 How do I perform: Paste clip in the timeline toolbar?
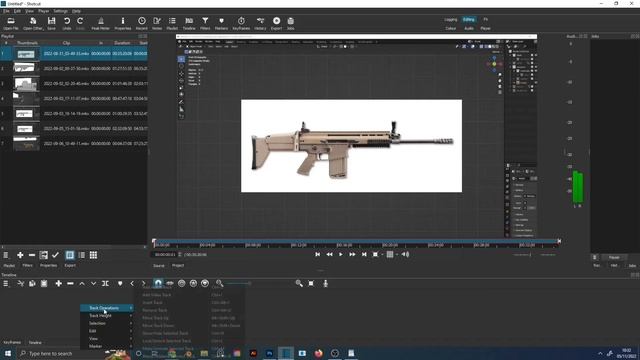pos(44,283)
